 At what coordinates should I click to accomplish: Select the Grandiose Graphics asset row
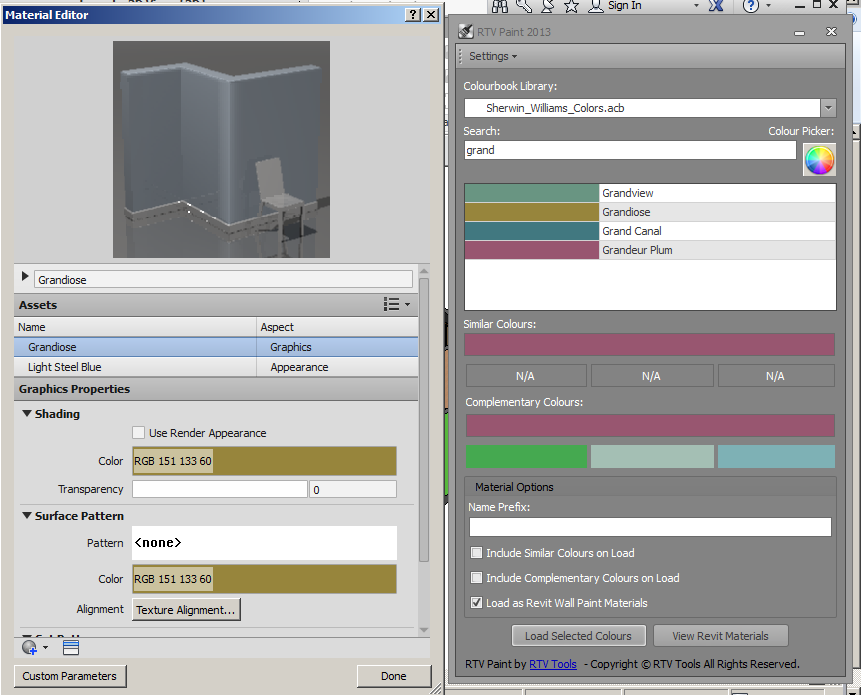(216, 347)
